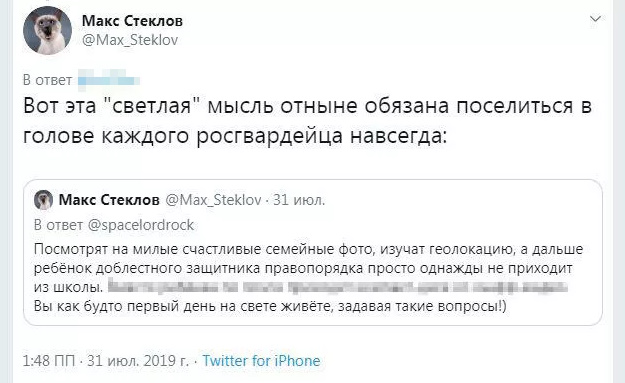Click the '31 июл. 2019 г.' date at the bottom
Viewport: 625px width, 383px height.
pos(138,361)
